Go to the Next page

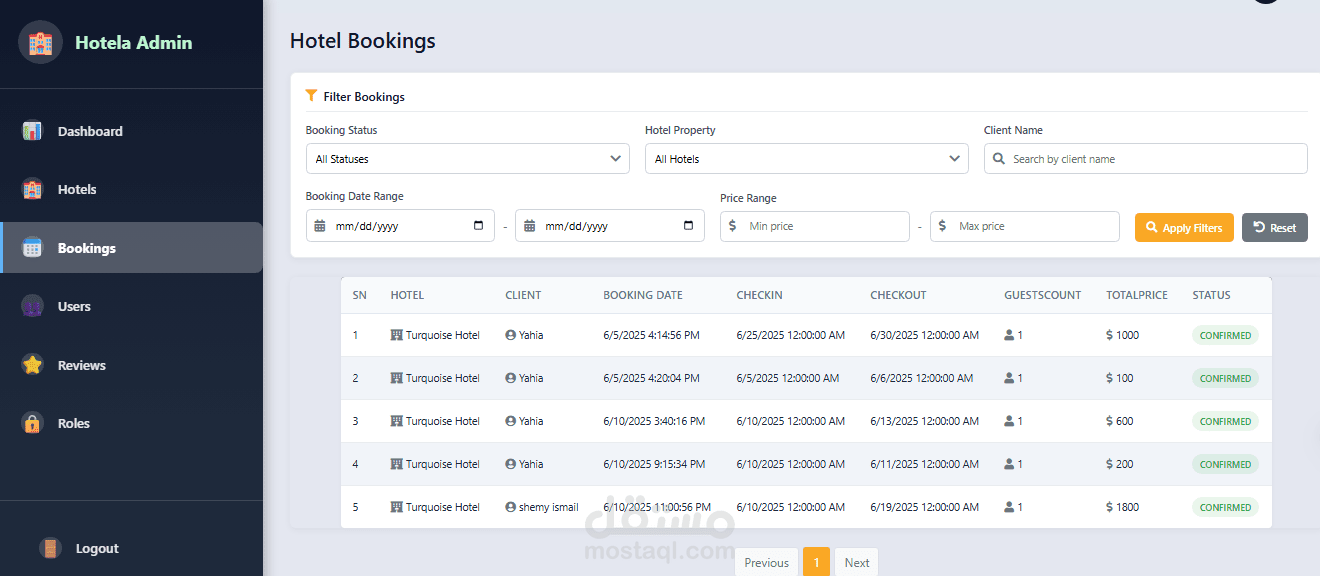click(x=856, y=562)
